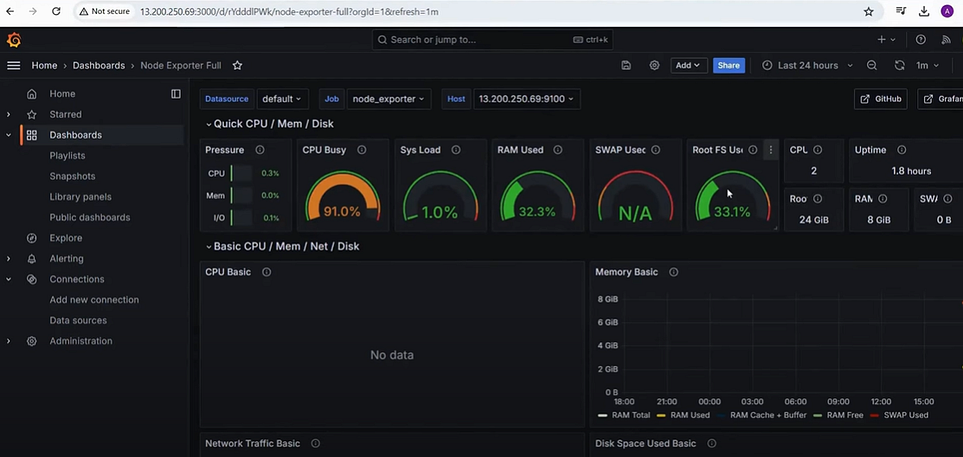Open browser downloads icon
This screenshot has height=457, width=963.
click(924, 11)
